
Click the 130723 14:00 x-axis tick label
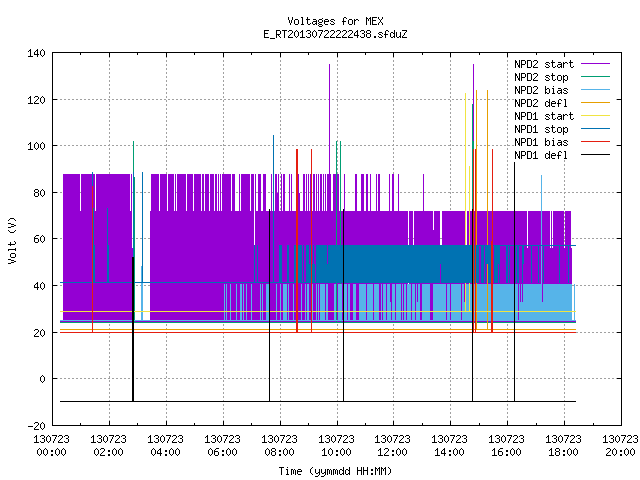point(449,446)
